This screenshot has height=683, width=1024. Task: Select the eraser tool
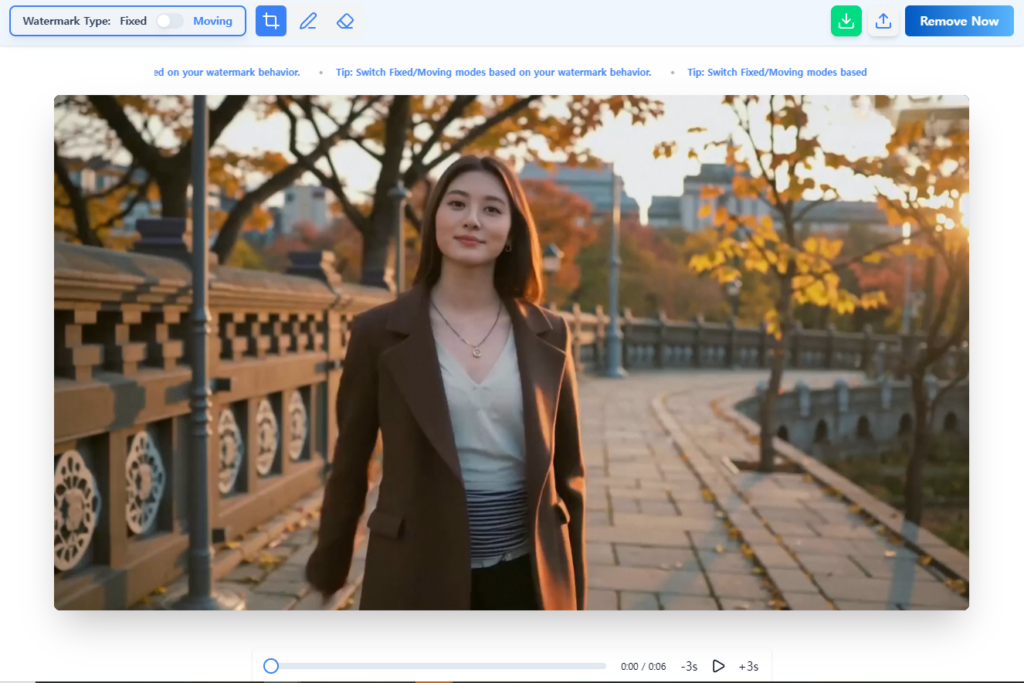(x=345, y=21)
